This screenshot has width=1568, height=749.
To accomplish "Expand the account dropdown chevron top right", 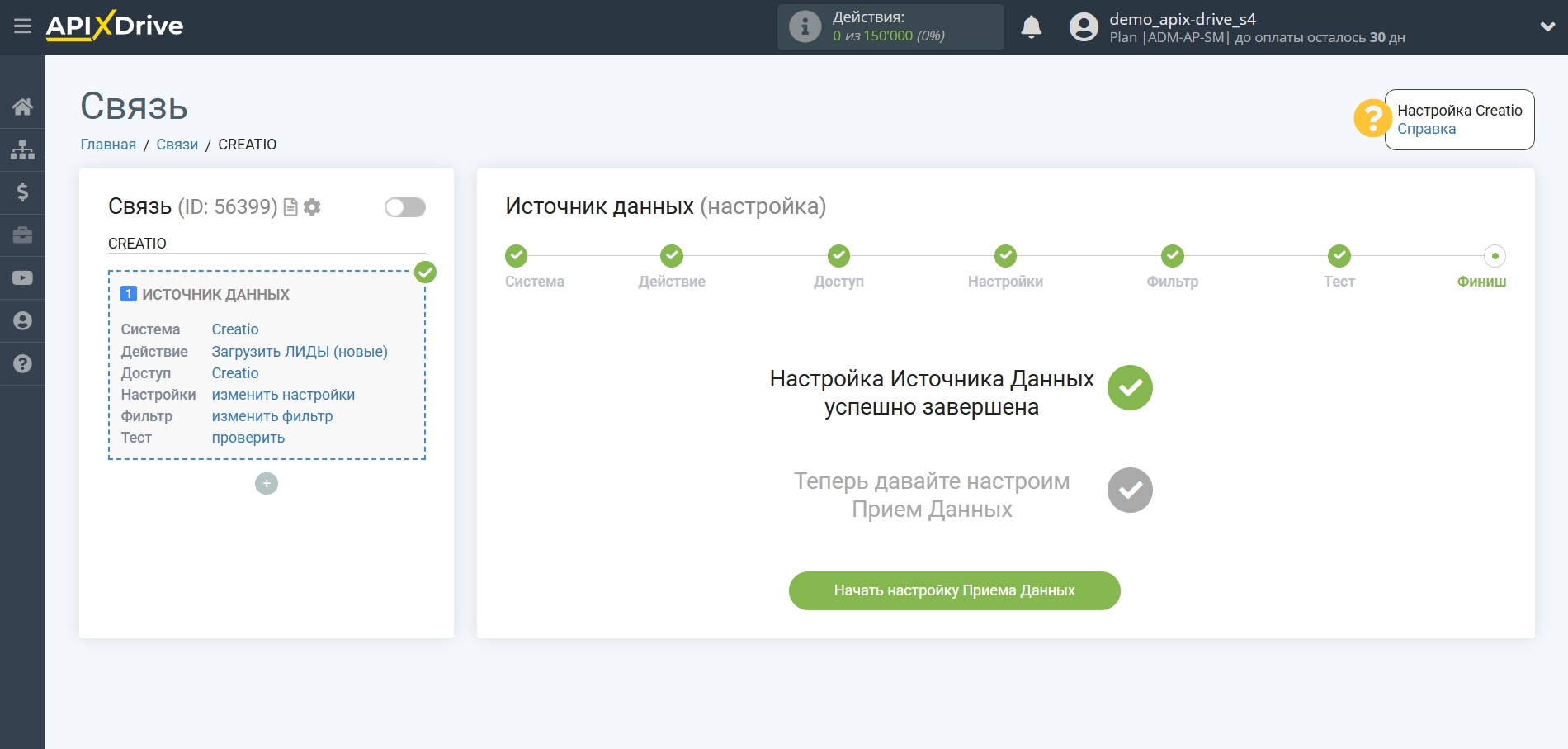I will point(1546,25).
